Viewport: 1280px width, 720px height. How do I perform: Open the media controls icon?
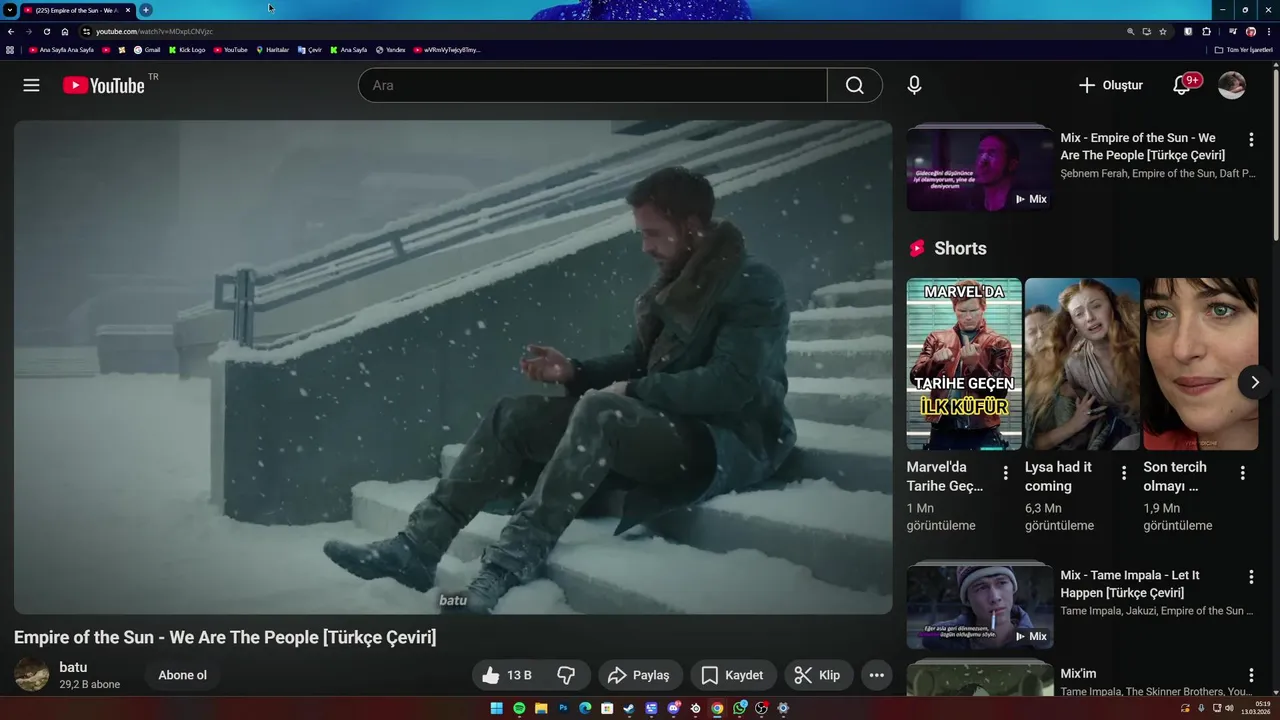coord(1232,31)
